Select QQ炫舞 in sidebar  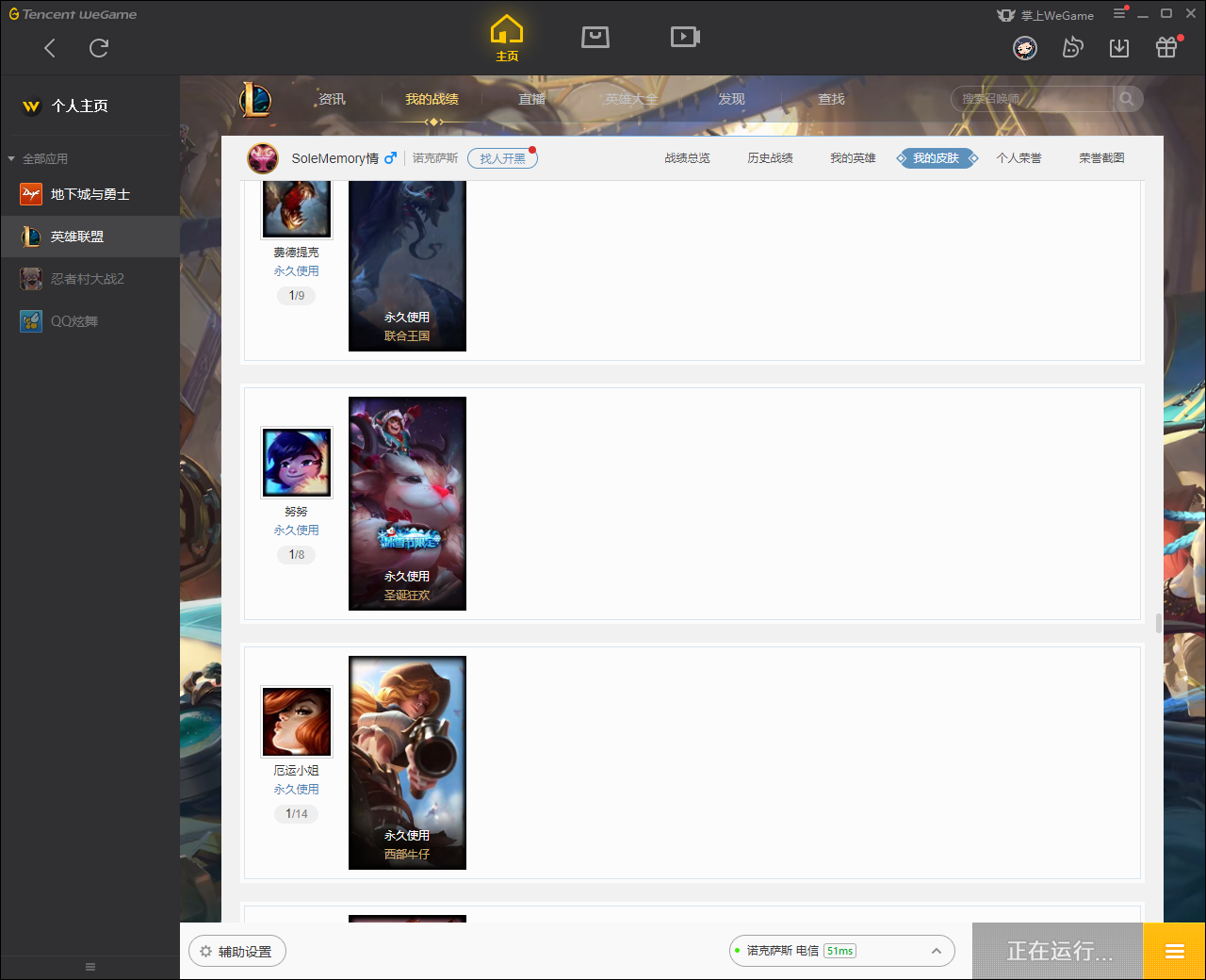(90, 321)
